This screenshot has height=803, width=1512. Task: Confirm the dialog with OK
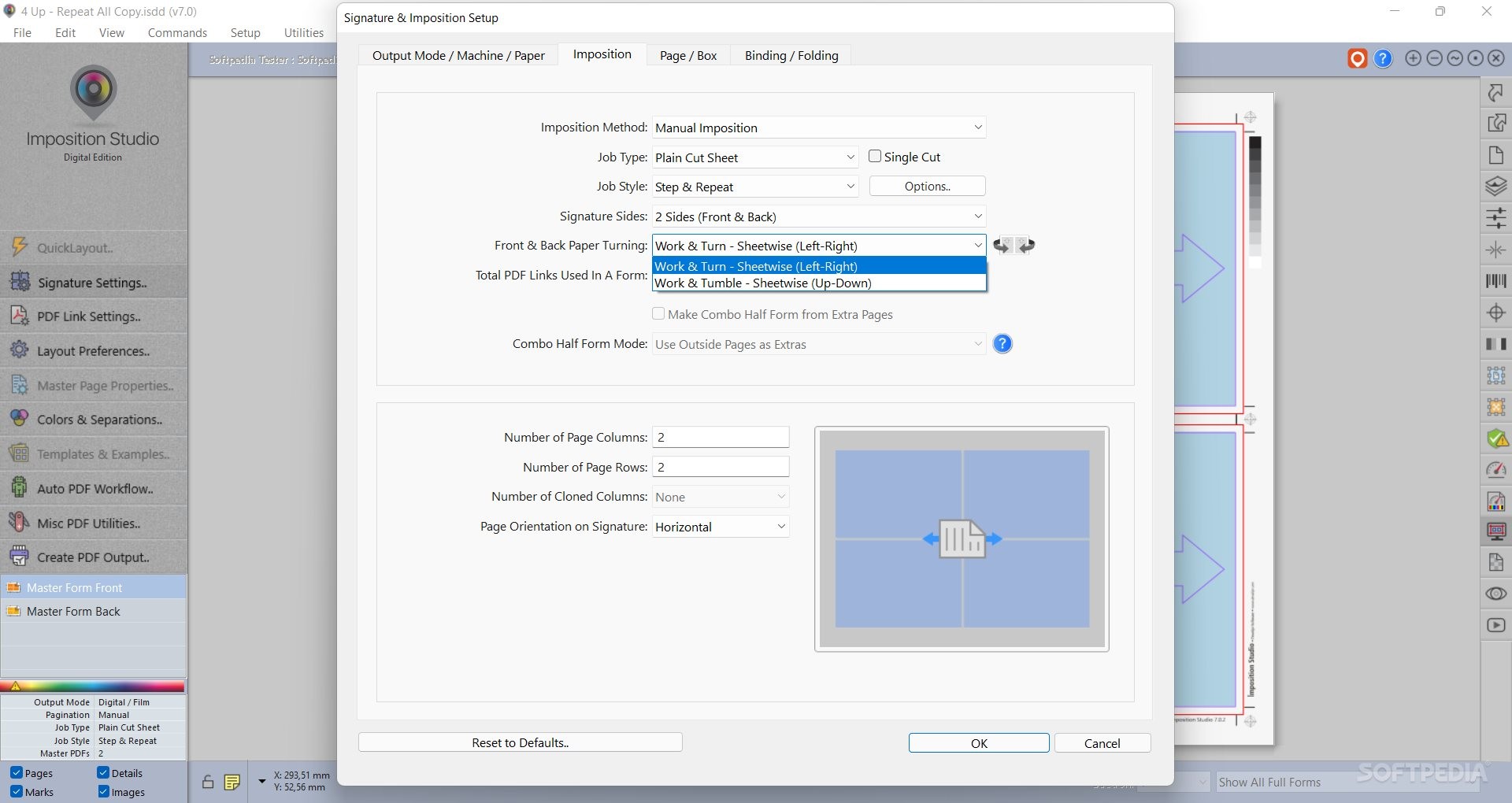[x=979, y=743]
